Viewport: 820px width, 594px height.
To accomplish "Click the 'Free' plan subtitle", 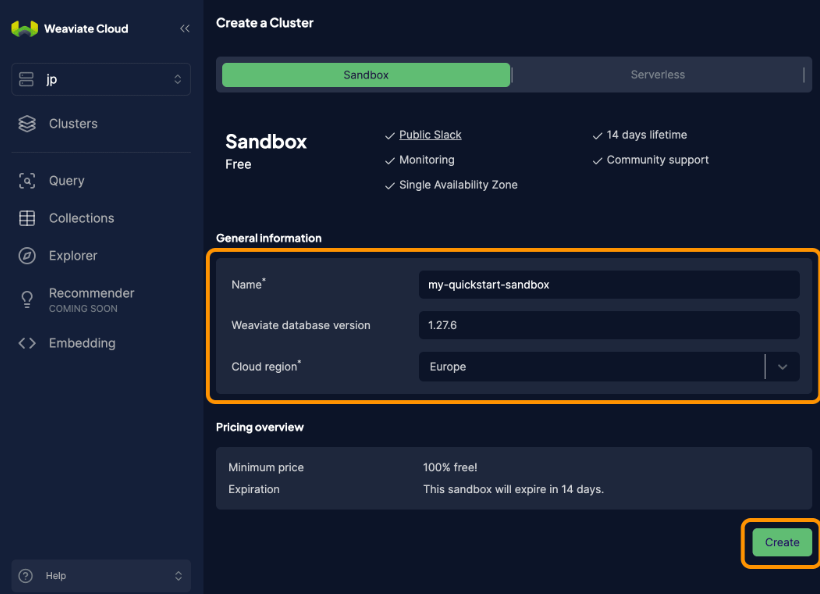I will tap(238, 164).
